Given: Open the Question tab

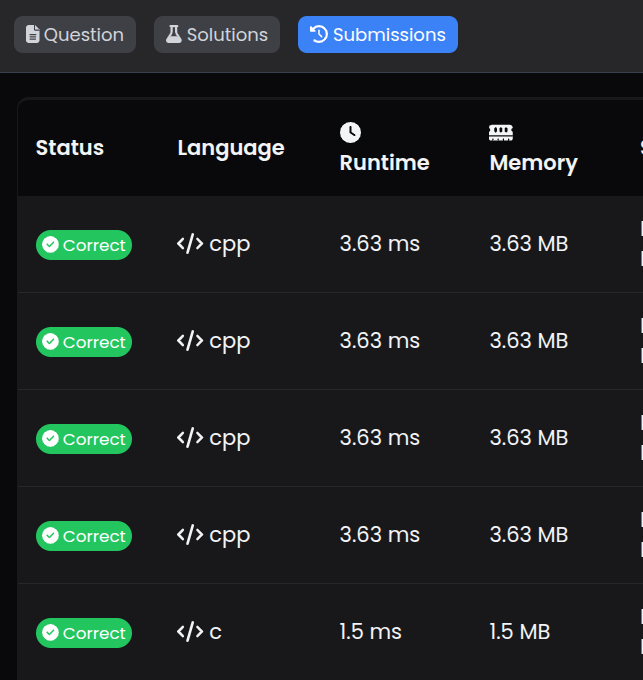Looking at the screenshot, I should tap(74, 35).
